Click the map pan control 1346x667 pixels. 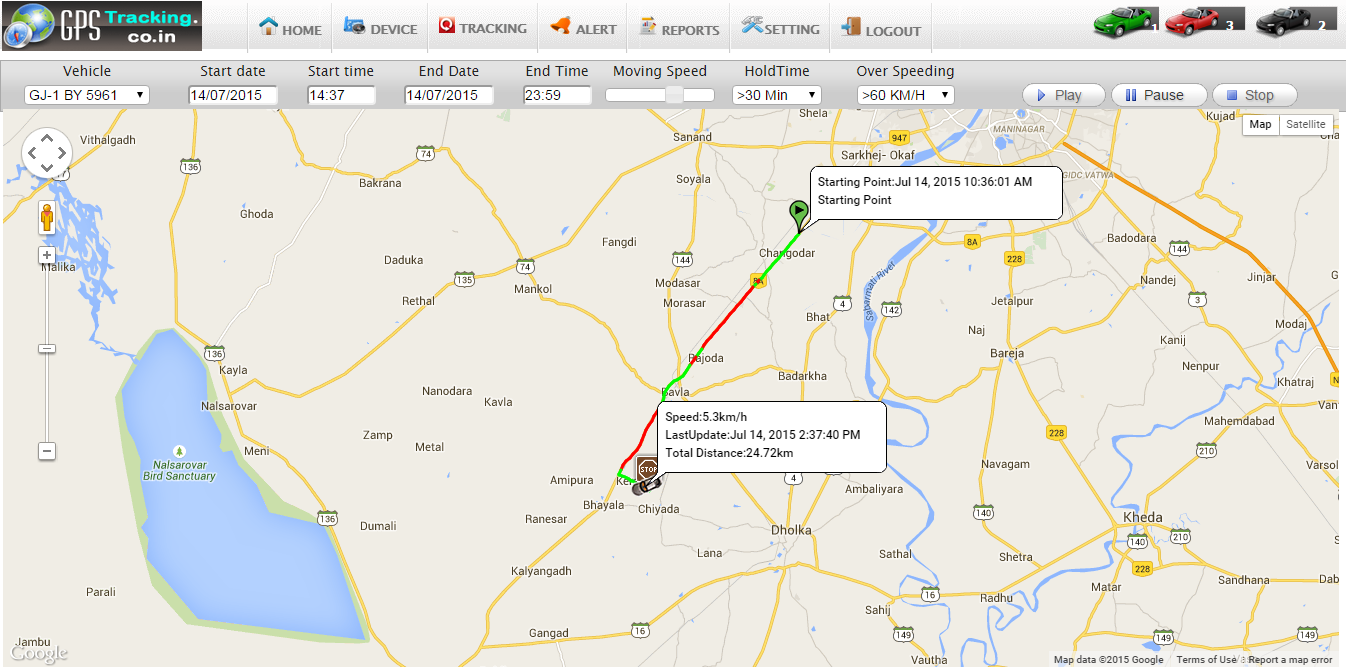point(47,153)
